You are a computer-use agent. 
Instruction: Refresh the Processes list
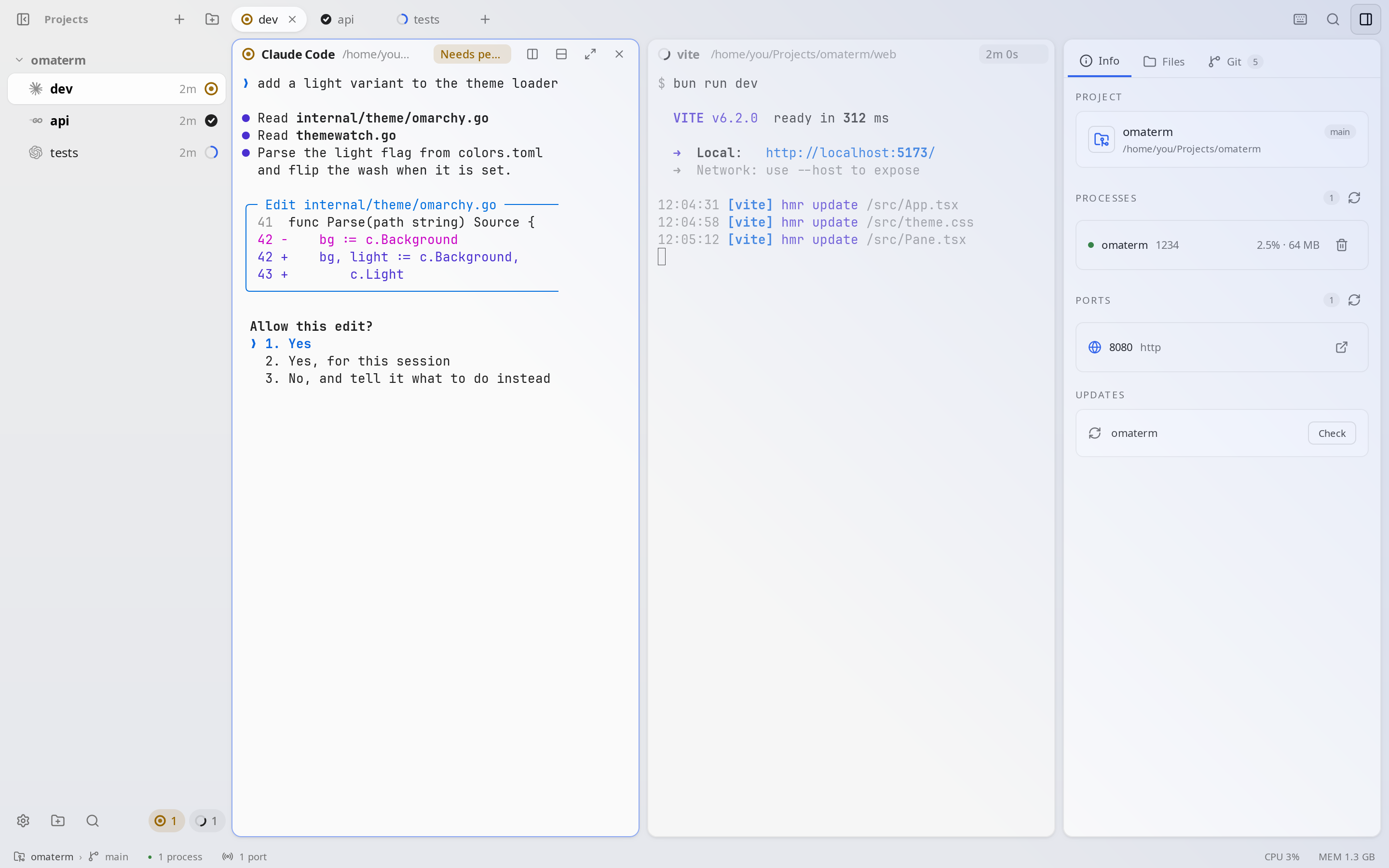pos(1354,198)
